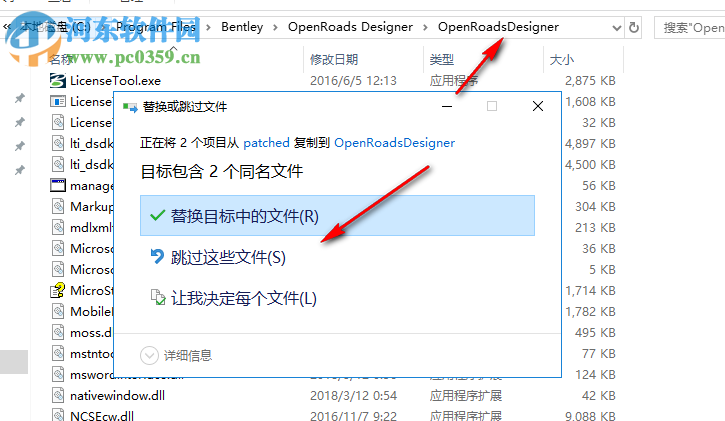Screen dimensions: 725x421
Task: Replace the files in the destination (R)
Action: click(337, 216)
